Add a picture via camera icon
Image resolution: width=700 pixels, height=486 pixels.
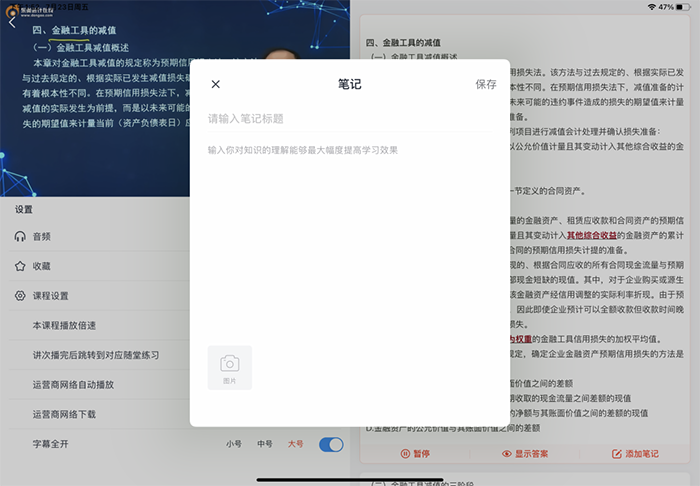pos(230,367)
